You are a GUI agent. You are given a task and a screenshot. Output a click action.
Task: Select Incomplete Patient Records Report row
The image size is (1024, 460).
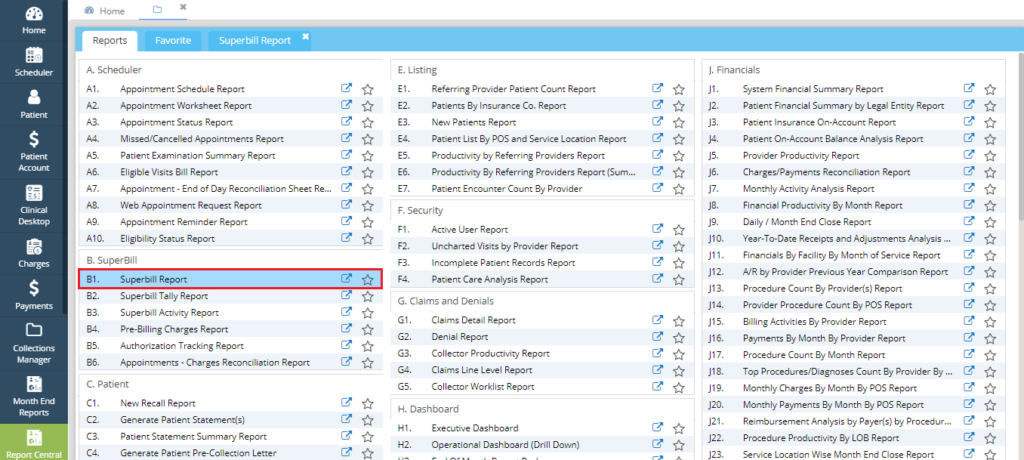(x=541, y=263)
